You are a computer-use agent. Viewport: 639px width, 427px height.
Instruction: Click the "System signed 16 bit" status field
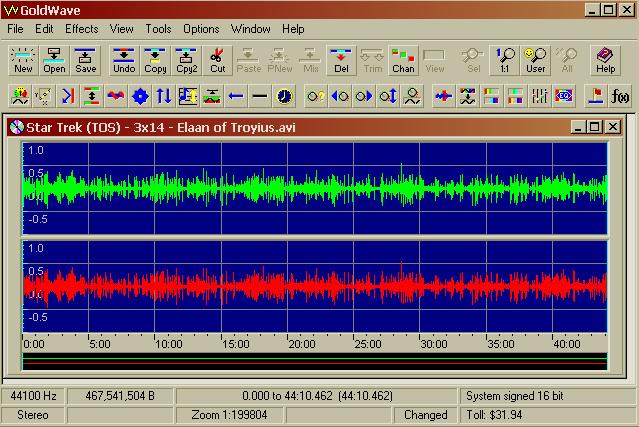pos(548,396)
